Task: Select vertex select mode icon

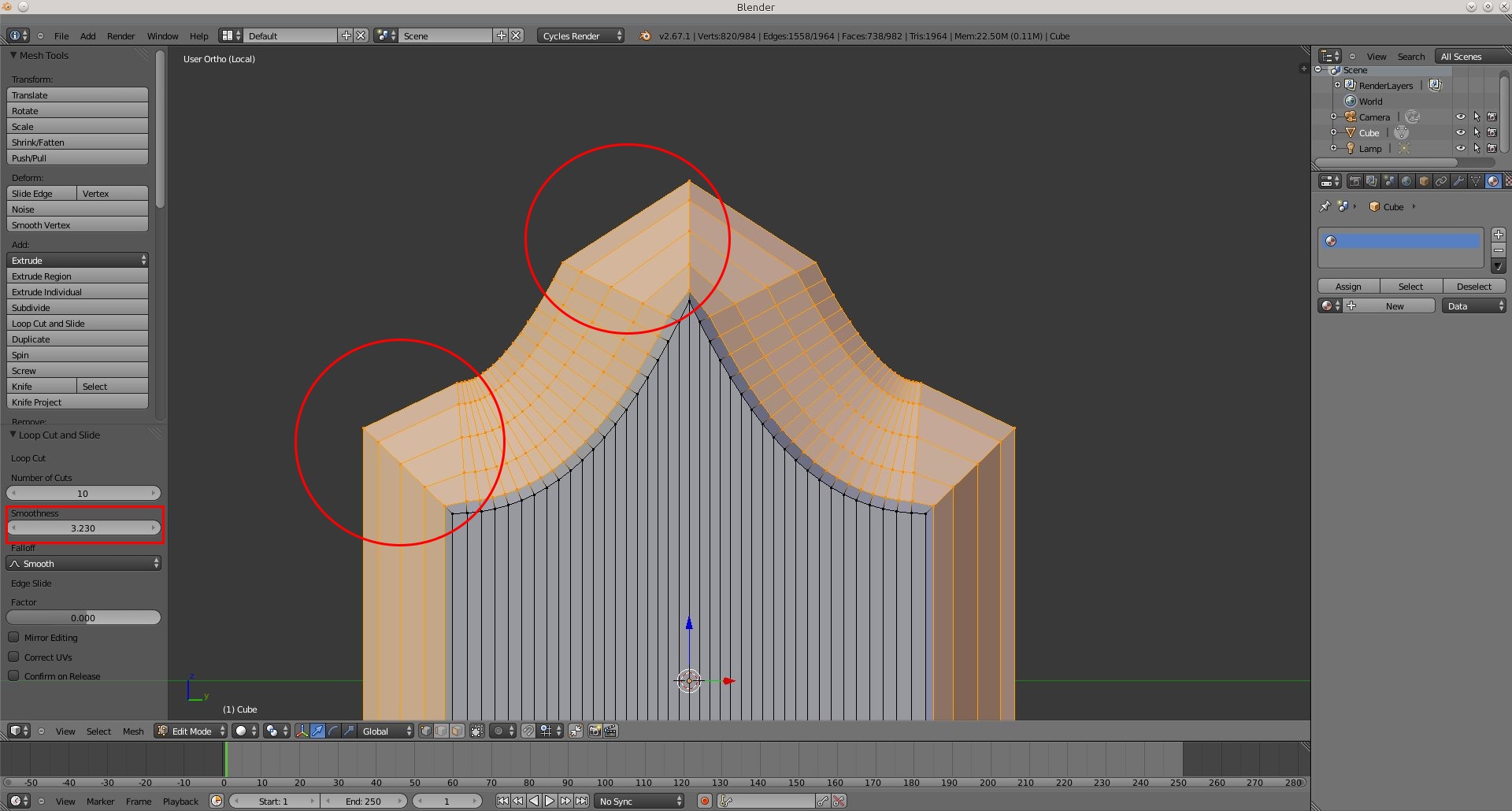Action: [426, 731]
